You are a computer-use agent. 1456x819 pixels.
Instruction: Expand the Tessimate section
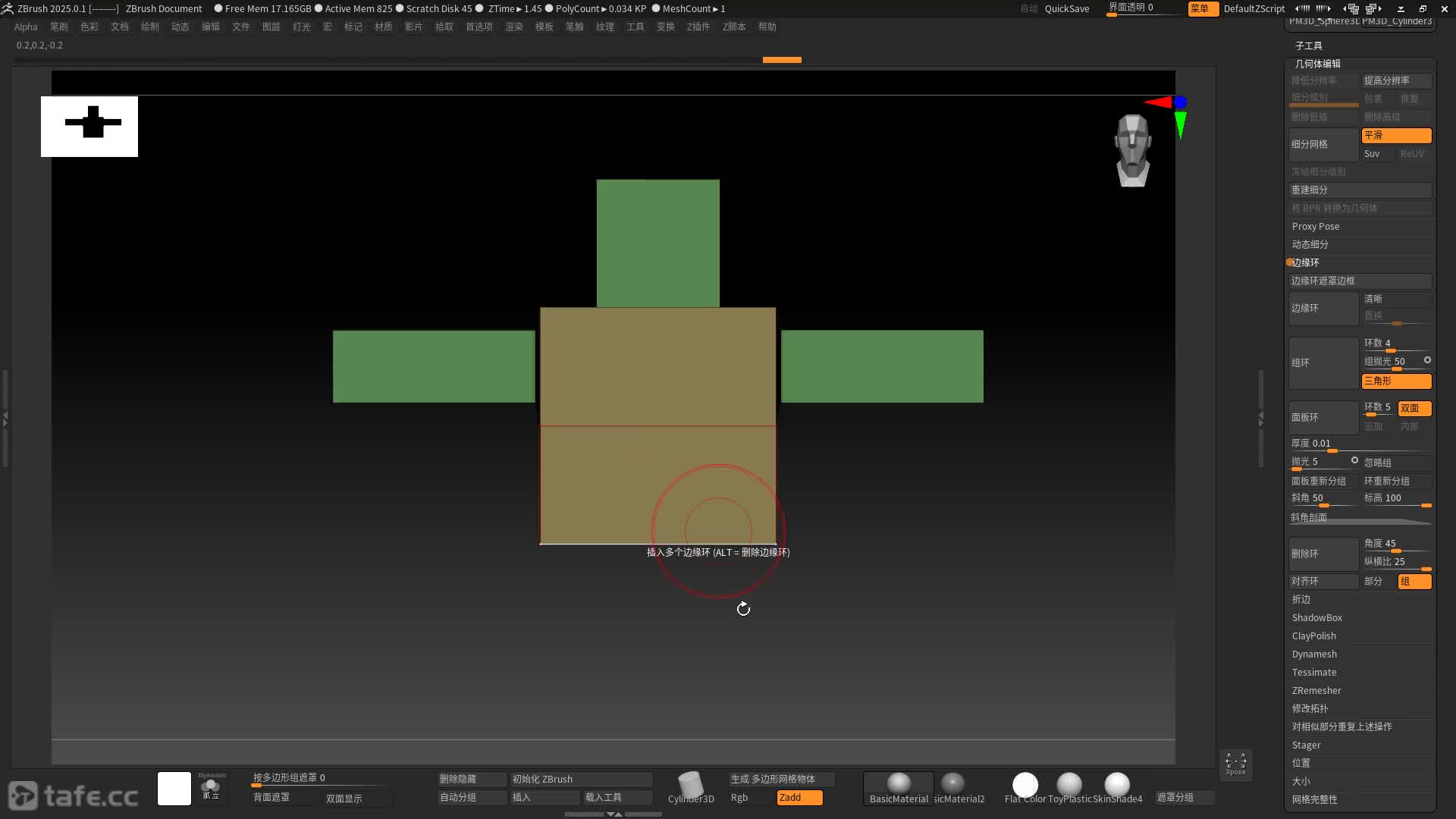pyautogui.click(x=1314, y=672)
